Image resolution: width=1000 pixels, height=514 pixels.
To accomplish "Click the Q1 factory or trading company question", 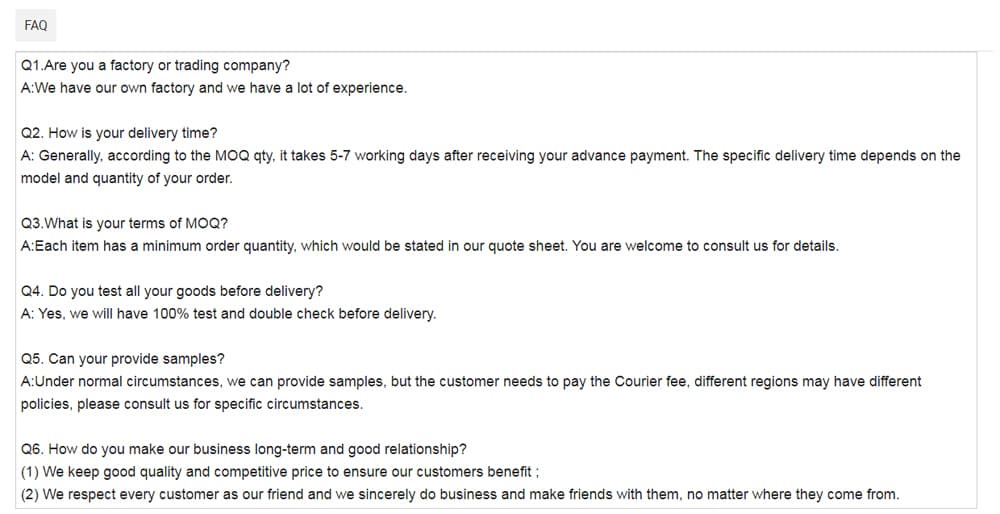I will tap(155, 66).
